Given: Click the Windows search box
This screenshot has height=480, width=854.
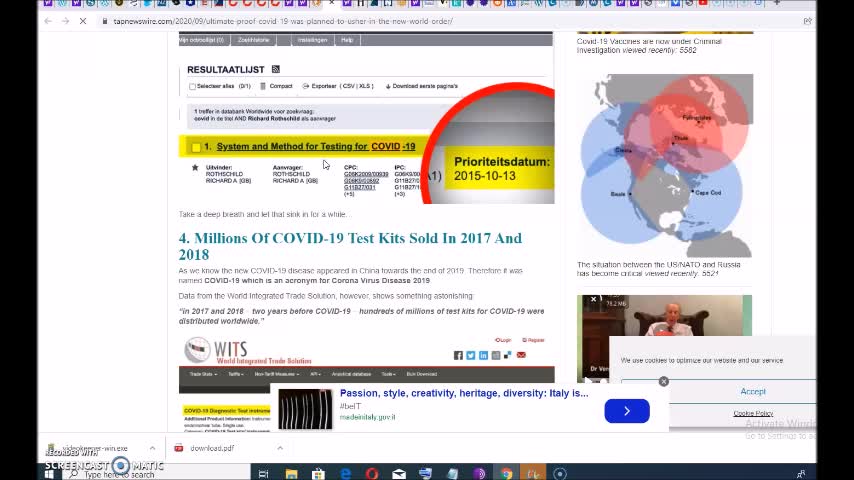Looking at the screenshot, I should click(x=158, y=474).
